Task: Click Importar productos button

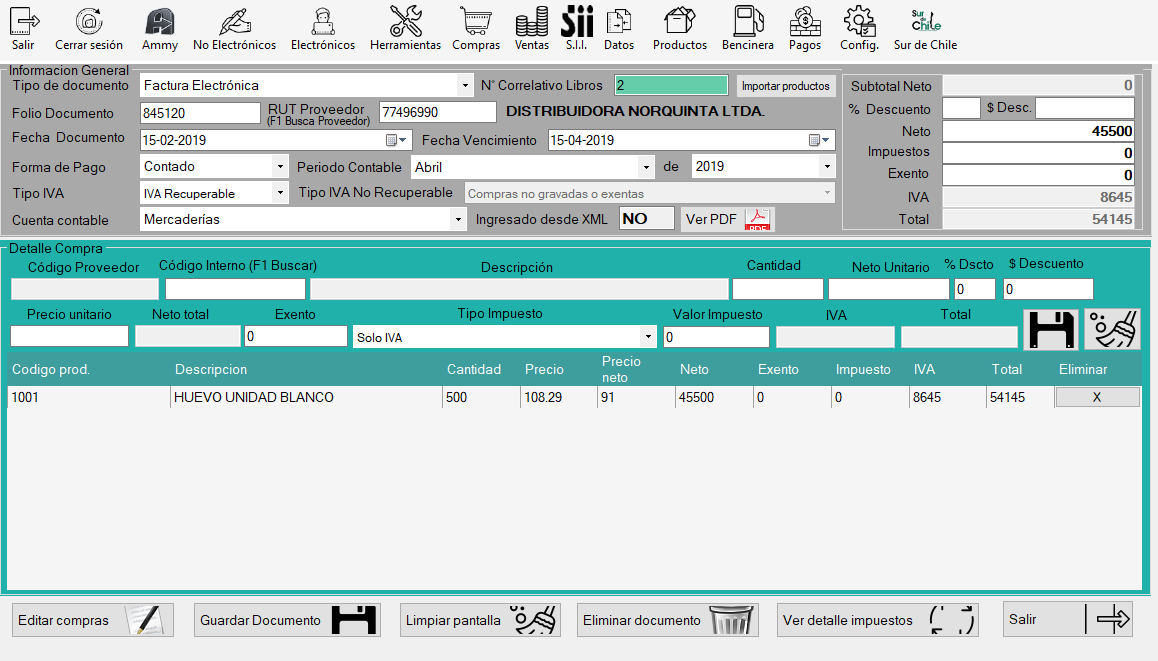Action: (x=786, y=86)
